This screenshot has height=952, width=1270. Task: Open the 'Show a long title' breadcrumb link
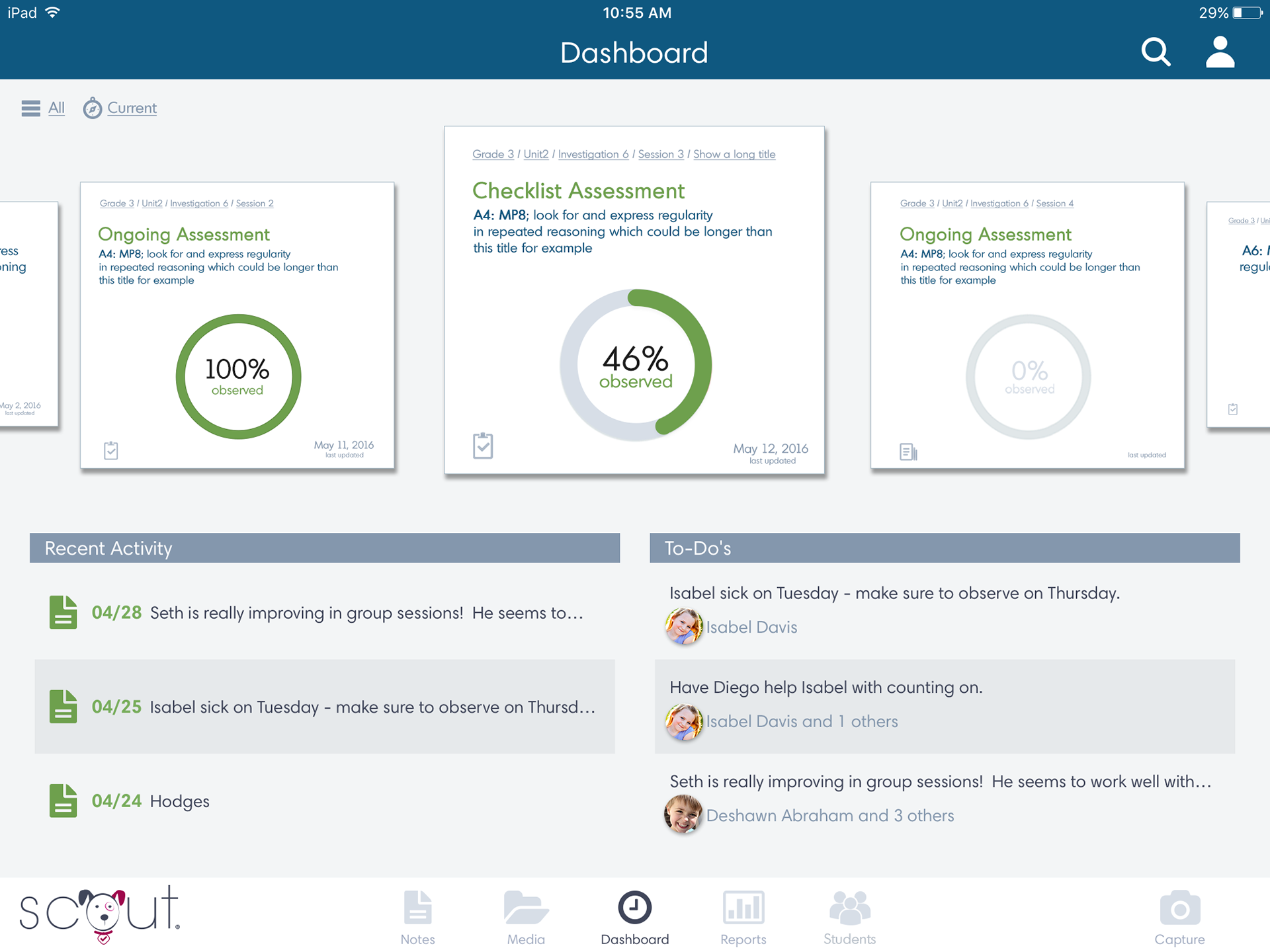coord(734,154)
